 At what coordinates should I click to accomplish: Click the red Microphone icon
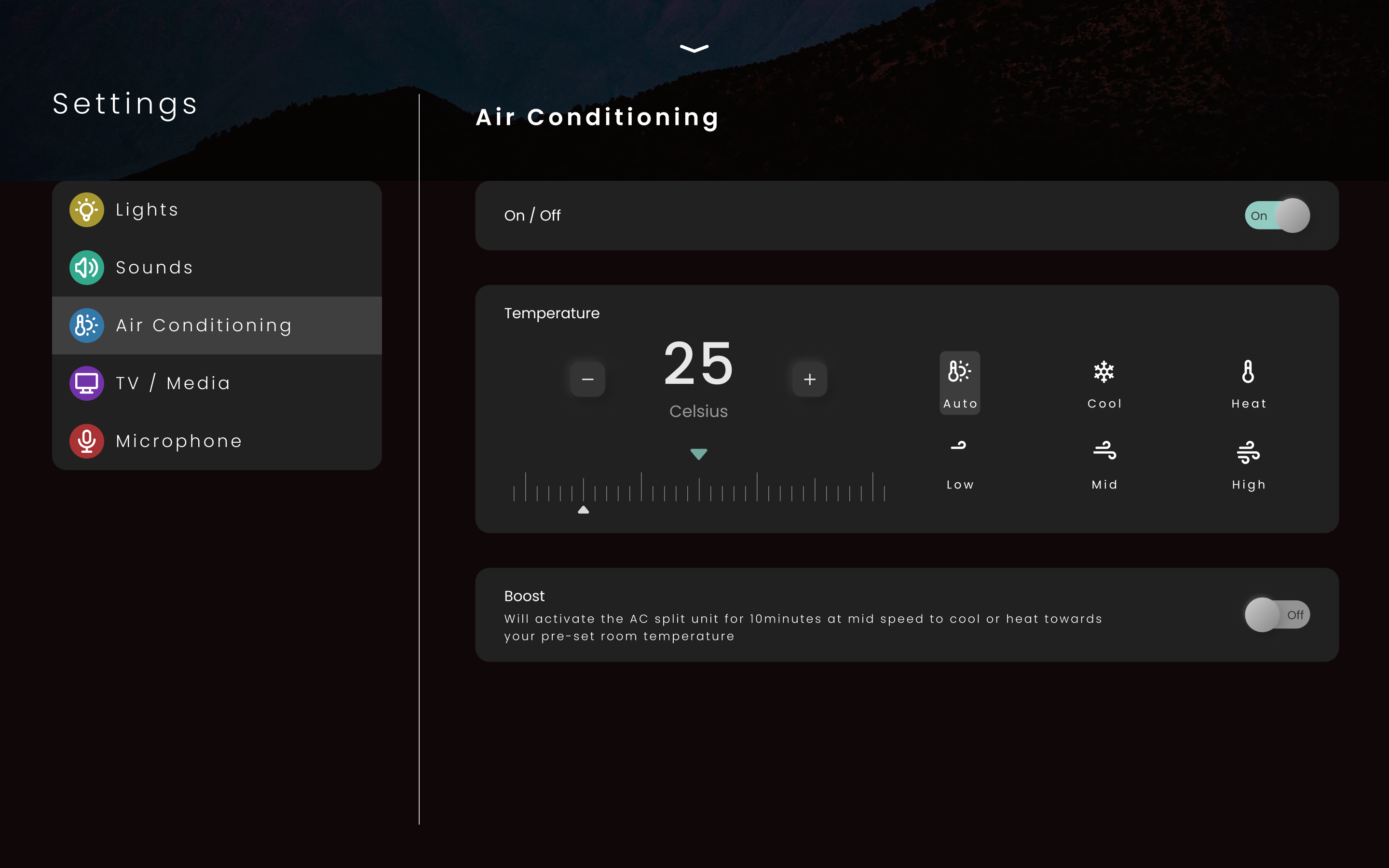[87, 441]
